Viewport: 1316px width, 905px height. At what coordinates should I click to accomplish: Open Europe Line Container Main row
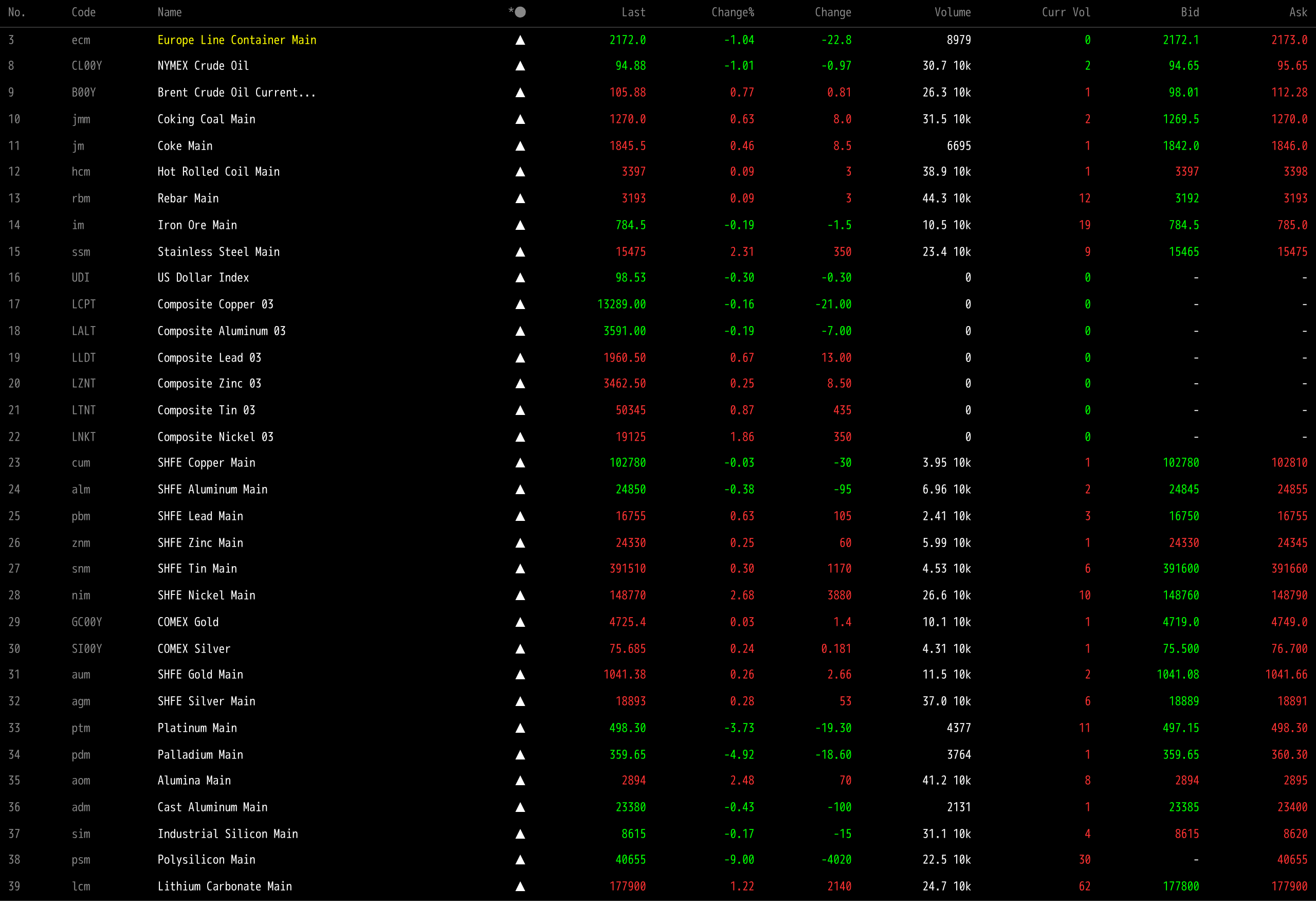pos(237,40)
